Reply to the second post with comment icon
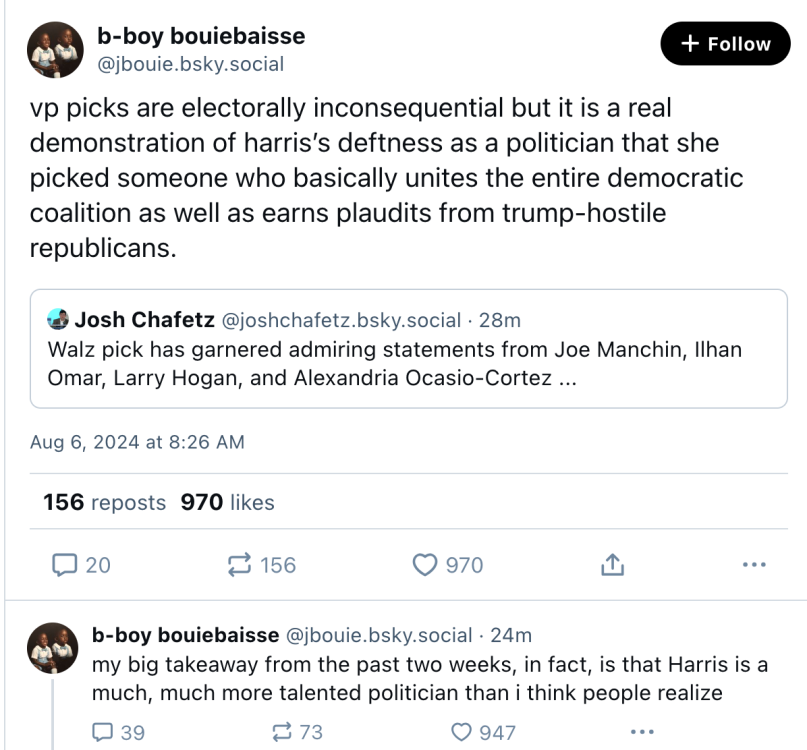The height and width of the screenshot is (750, 807). (103, 732)
